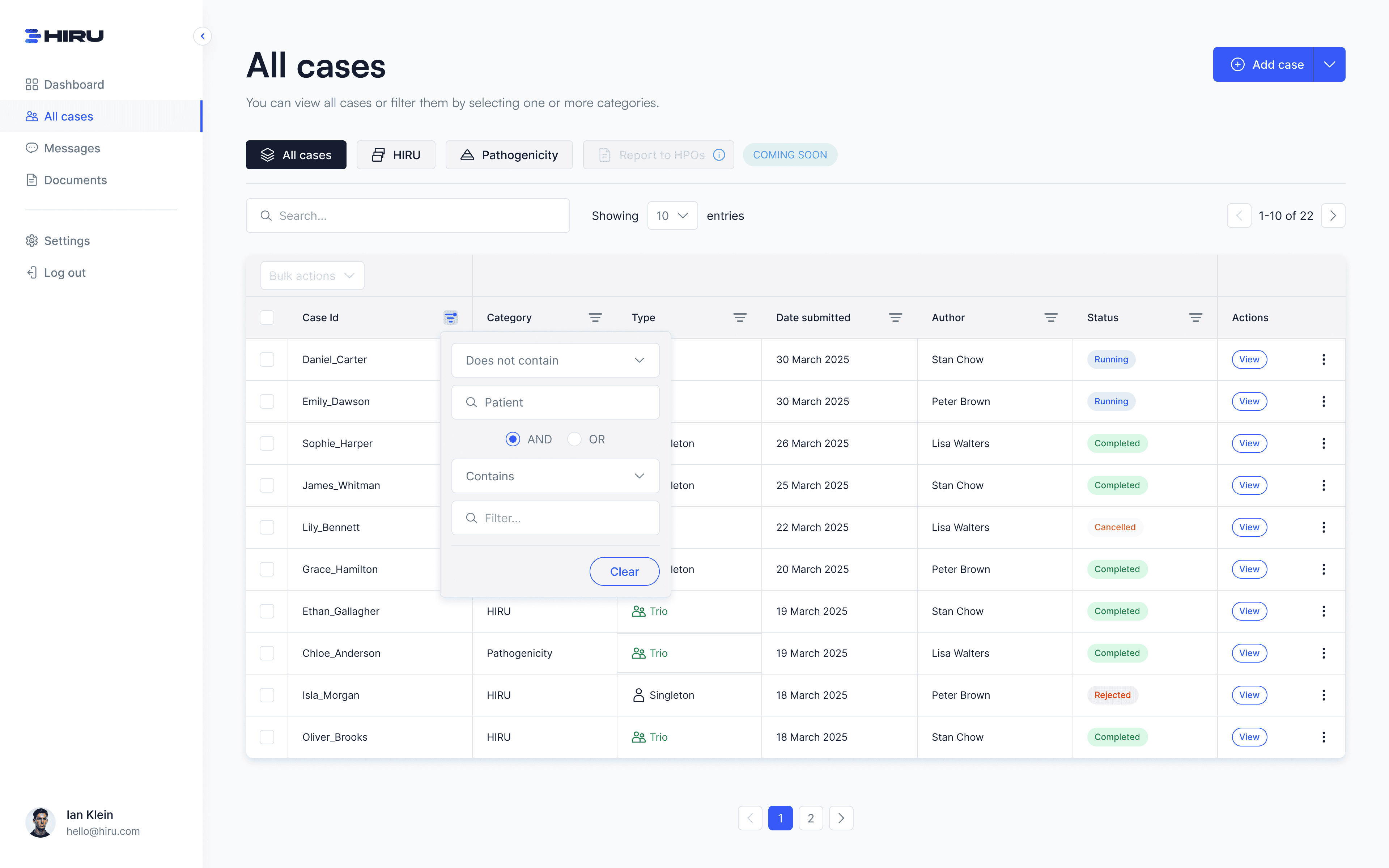Toggle the select-all header checkbox
This screenshot has height=868, width=1389.
point(267,318)
